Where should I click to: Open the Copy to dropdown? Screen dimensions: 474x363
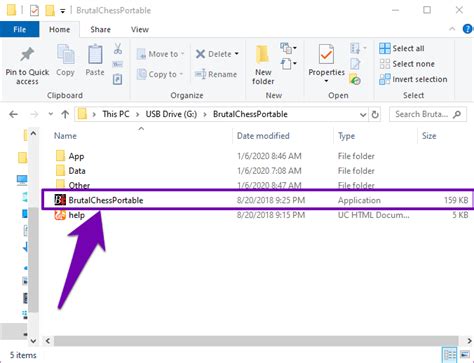161,74
